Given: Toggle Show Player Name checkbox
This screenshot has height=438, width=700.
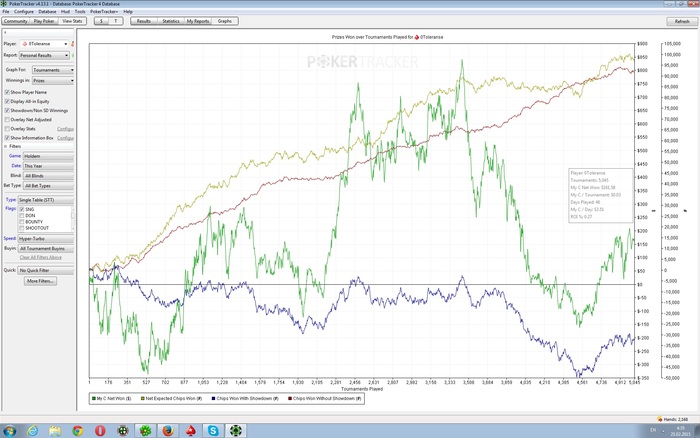Looking at the screenshot, I should (7, 92).
